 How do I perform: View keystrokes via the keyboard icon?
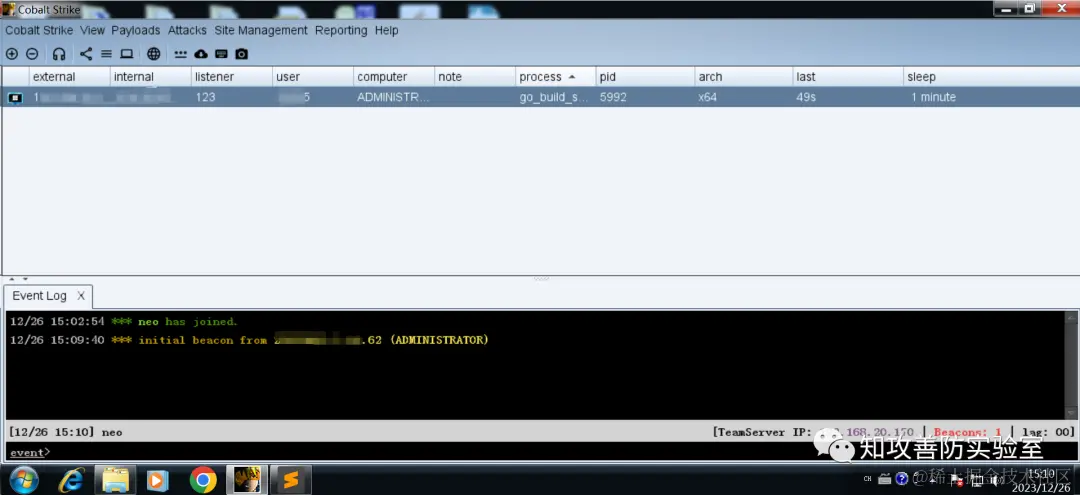[x=221, y=54]
